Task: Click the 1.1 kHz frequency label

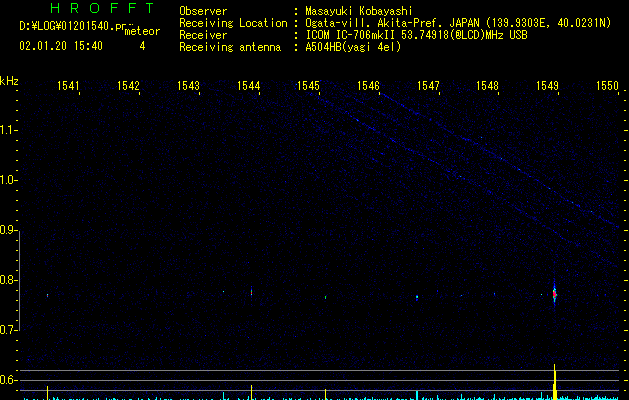Action: (9, 130)
